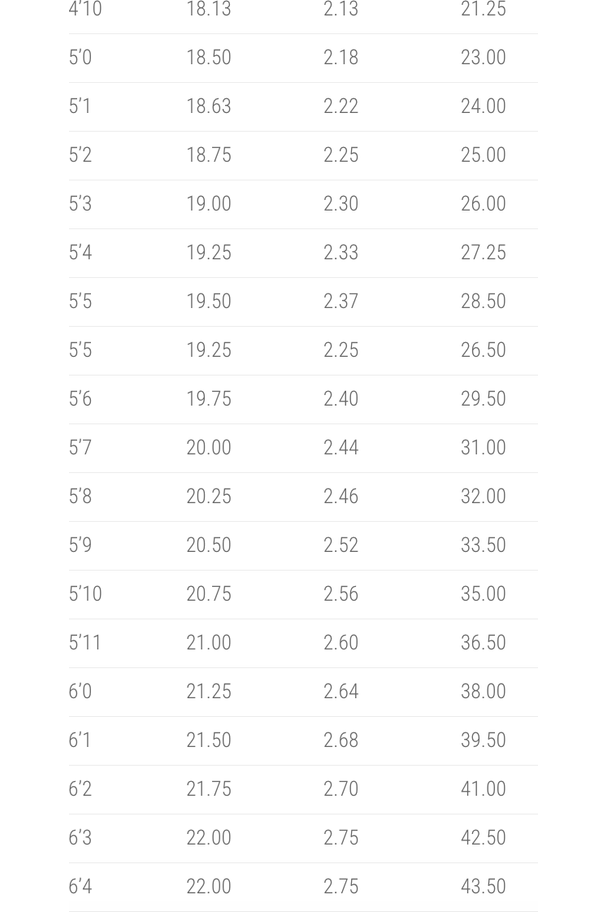Click the 5'6 height label
The image size is (608, 912).
coord(80,399)
